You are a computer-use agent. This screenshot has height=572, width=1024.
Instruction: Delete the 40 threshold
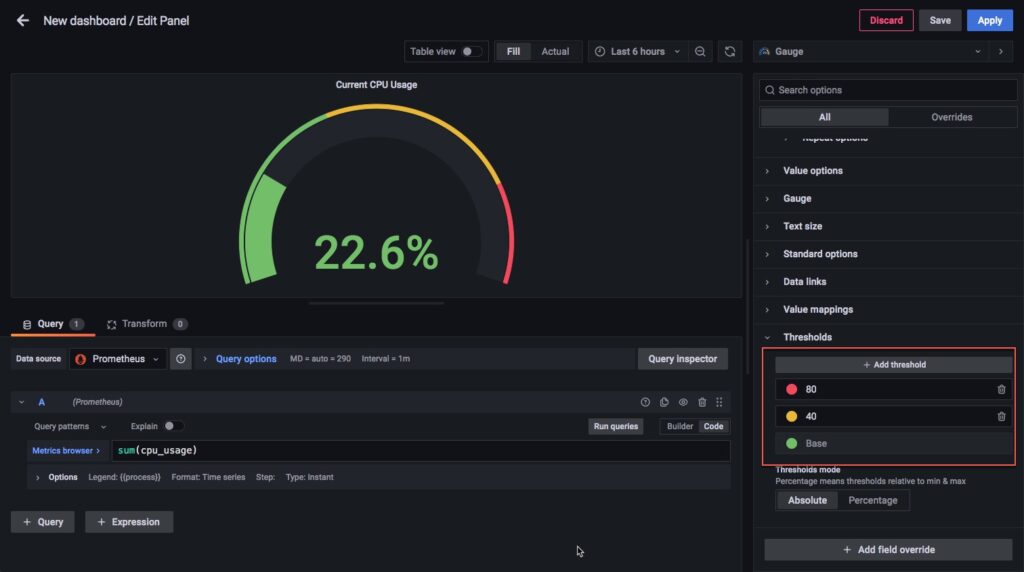coord(1001,417)
